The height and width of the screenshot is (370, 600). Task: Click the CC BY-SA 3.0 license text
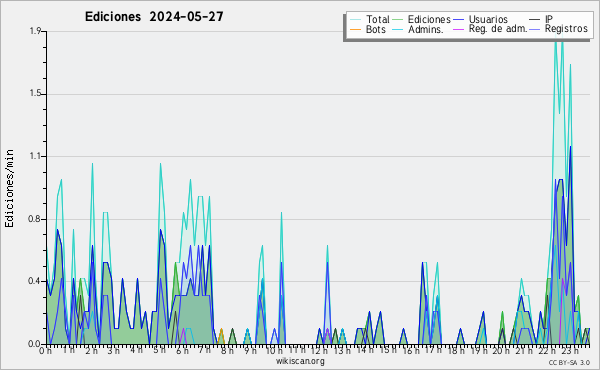[569, 362]
